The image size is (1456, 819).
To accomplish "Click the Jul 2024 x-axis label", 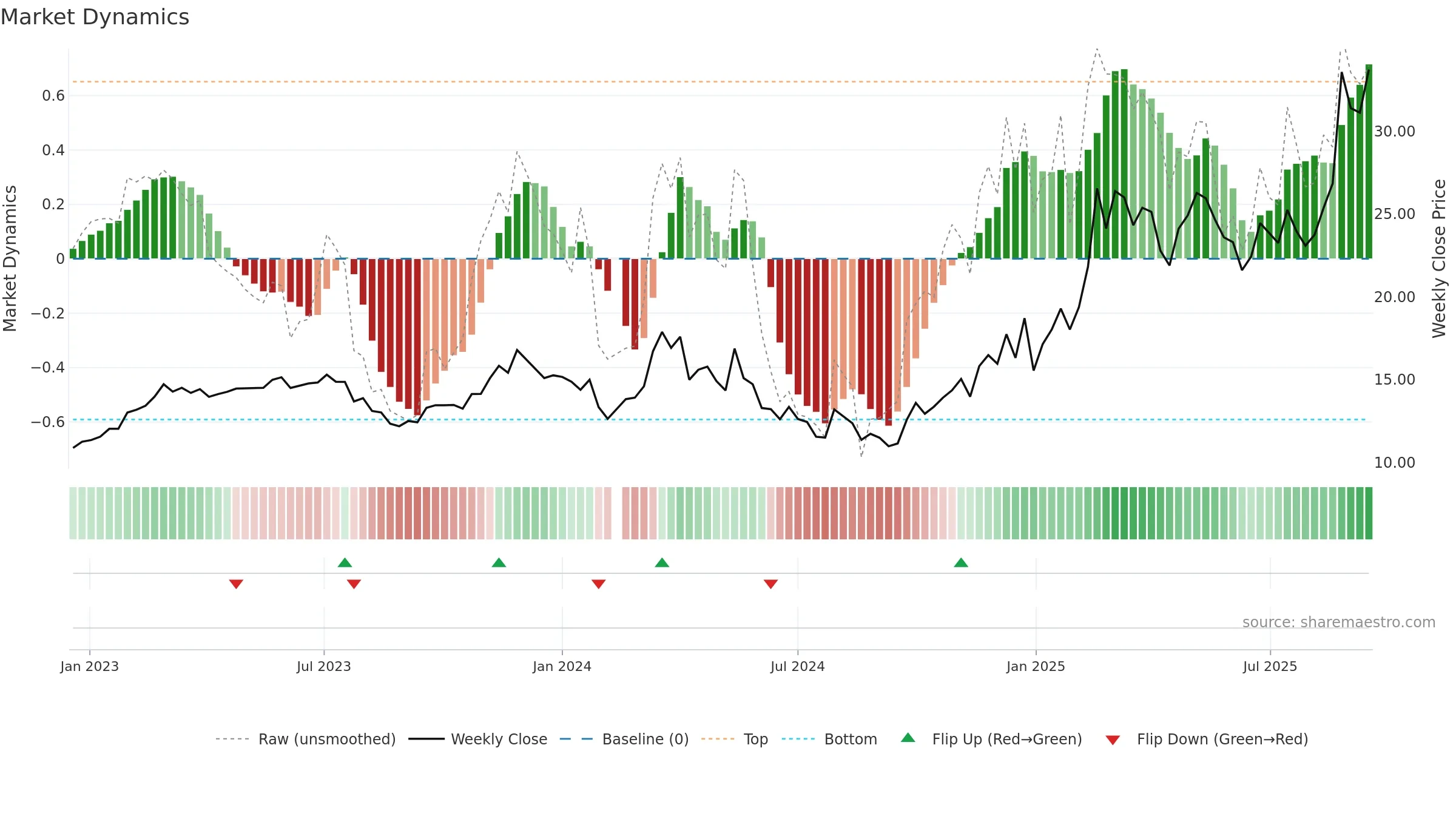I will [798, 666].
